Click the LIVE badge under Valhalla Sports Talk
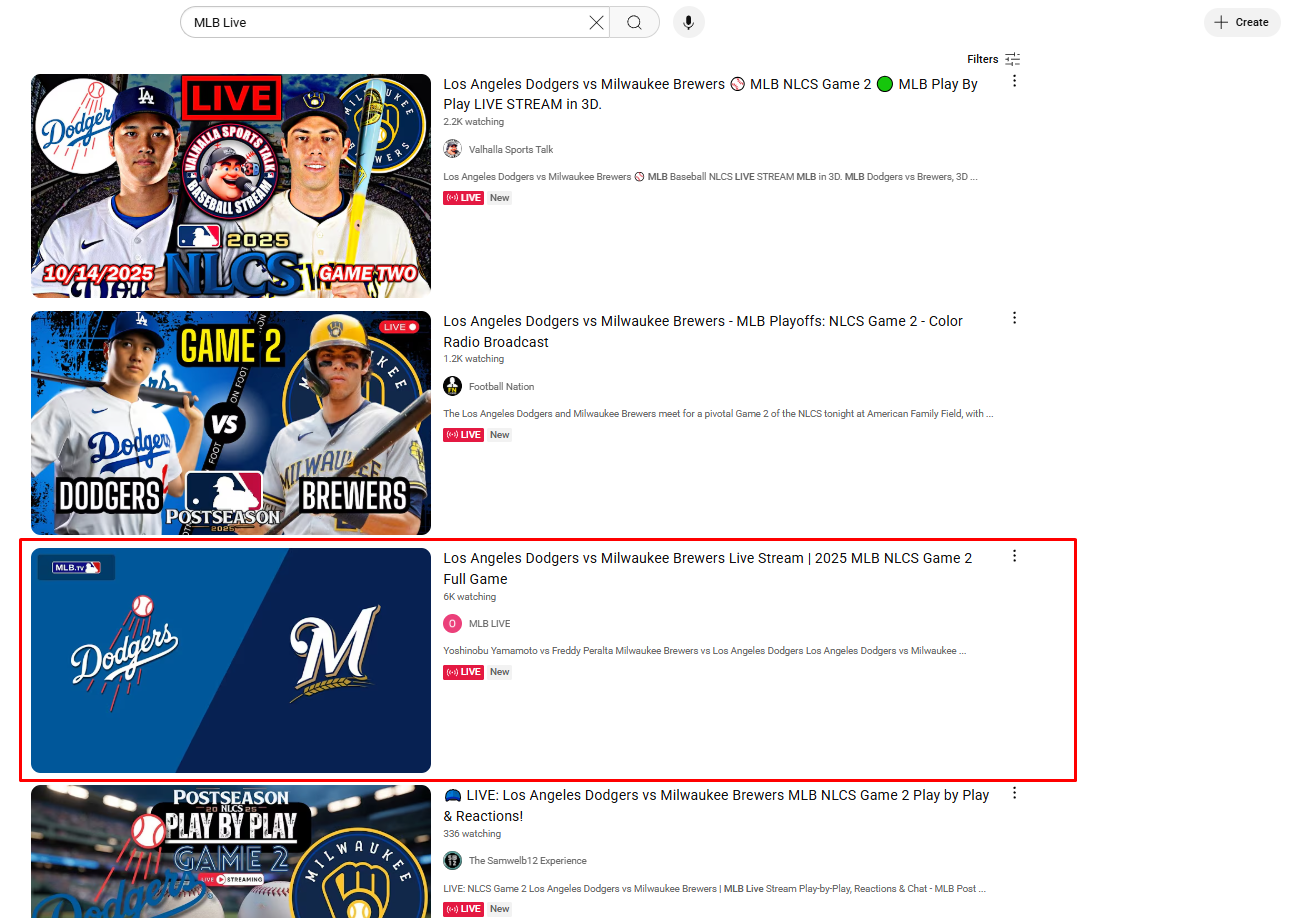The width and height of the screenshot is (1292, 918). tap(464, 198)
